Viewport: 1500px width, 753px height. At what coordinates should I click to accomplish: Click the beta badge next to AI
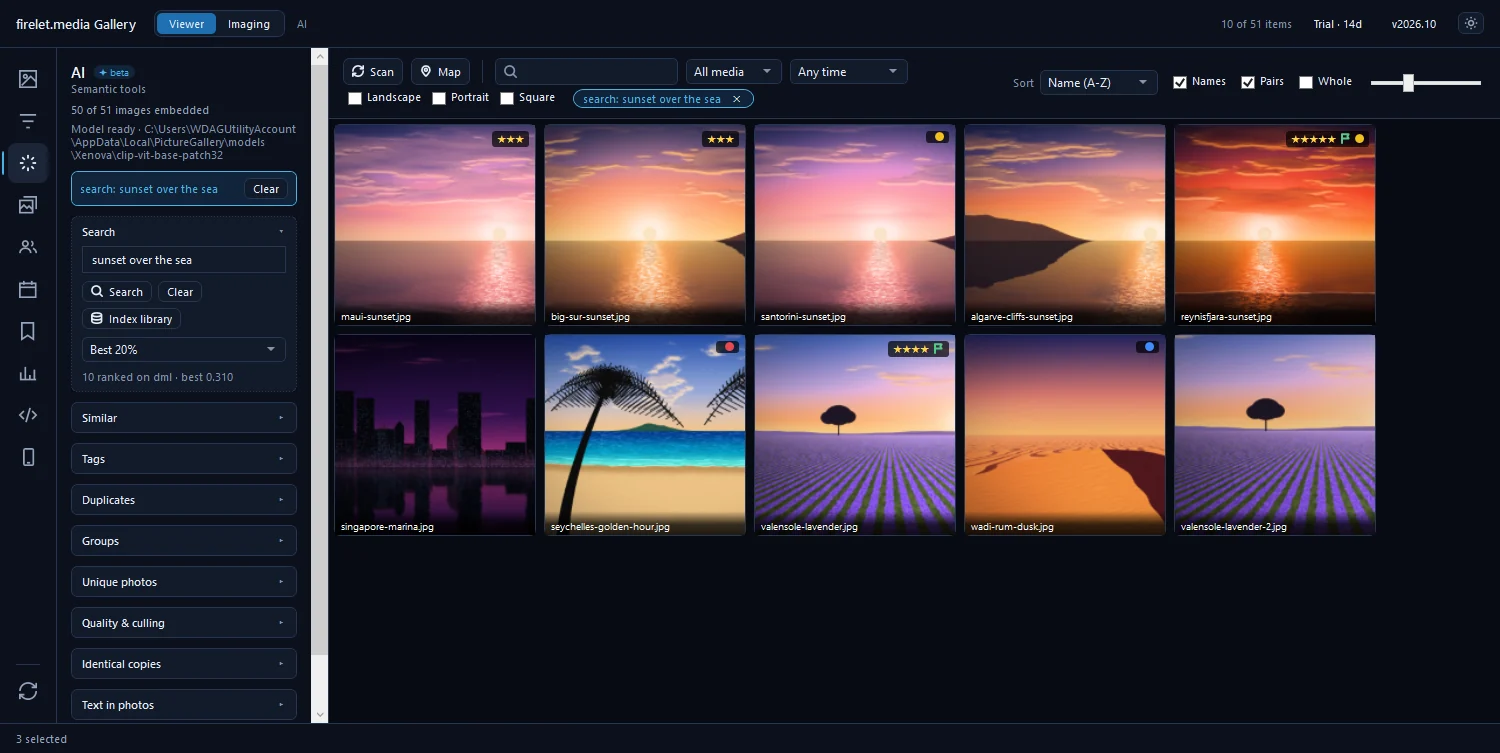(x=114, y=73)
